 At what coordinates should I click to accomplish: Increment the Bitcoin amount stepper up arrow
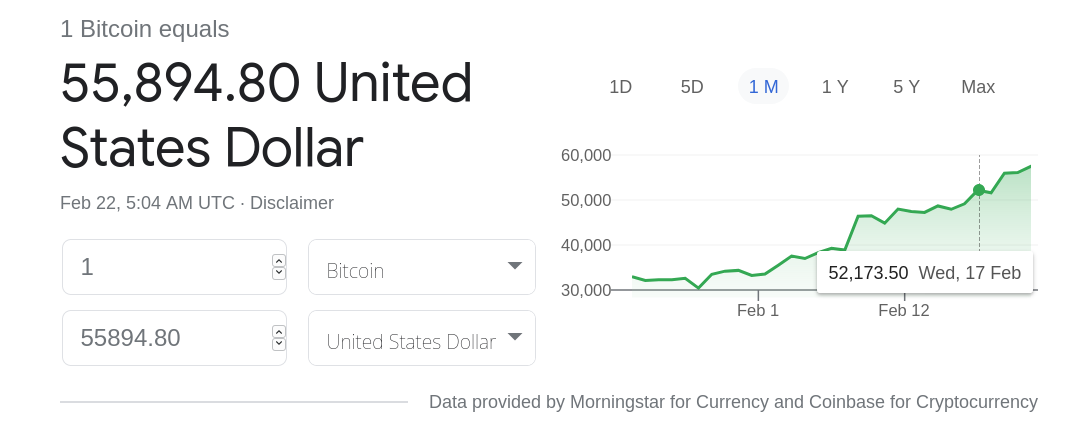tap(279, 261)
